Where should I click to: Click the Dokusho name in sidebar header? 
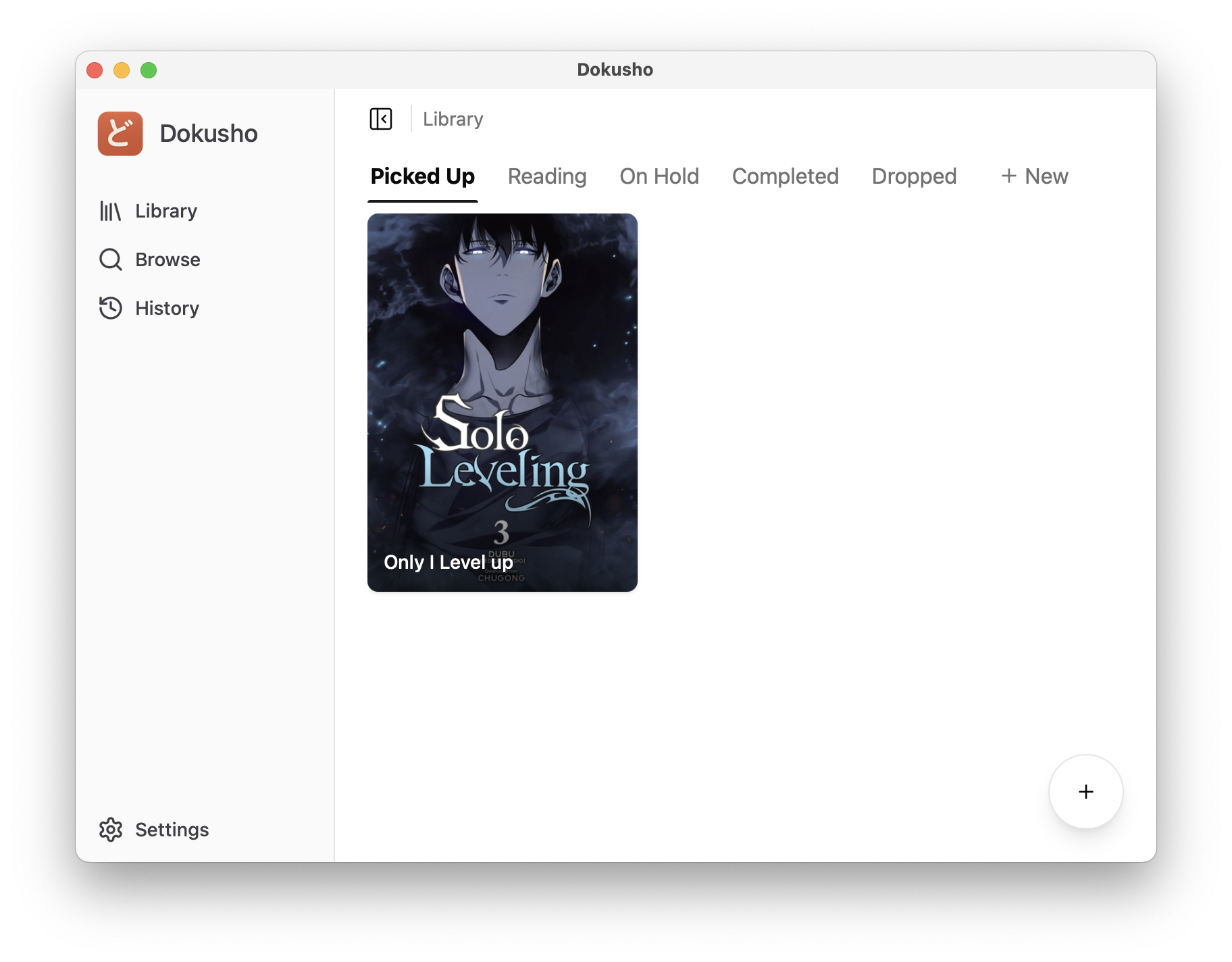pos(209,134)
